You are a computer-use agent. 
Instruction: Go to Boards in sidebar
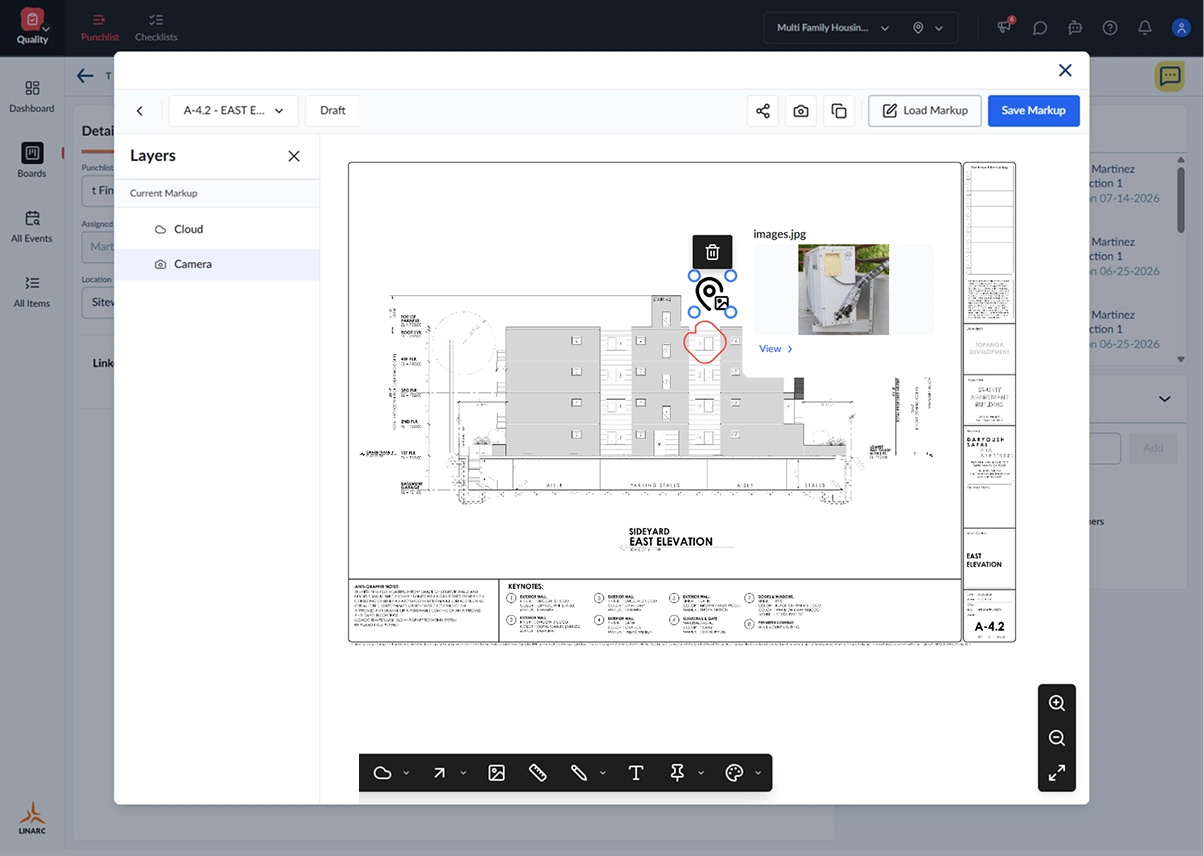pyautogui.click(x=32, y=161)
